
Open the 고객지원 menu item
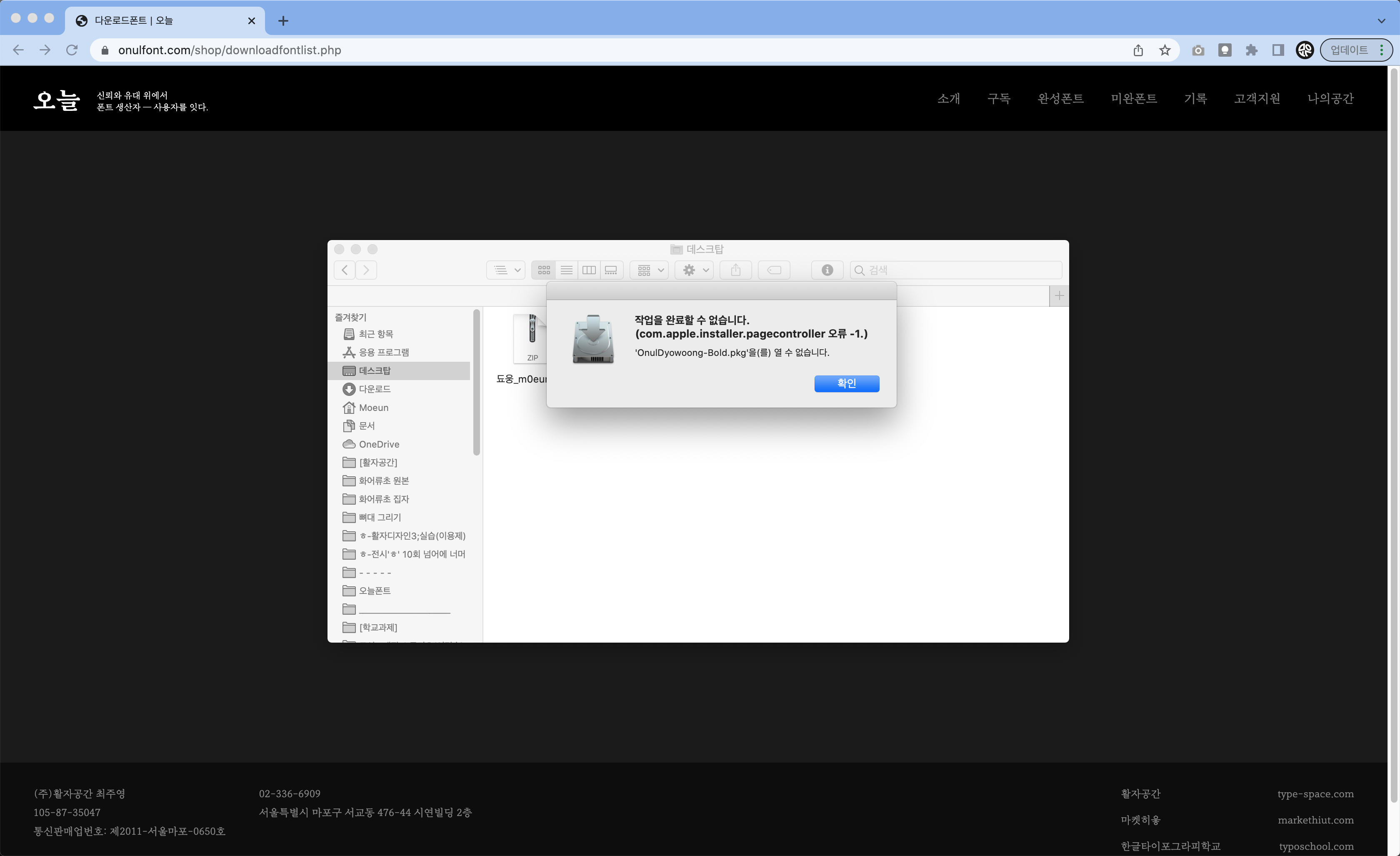(x=1257, y=98)
